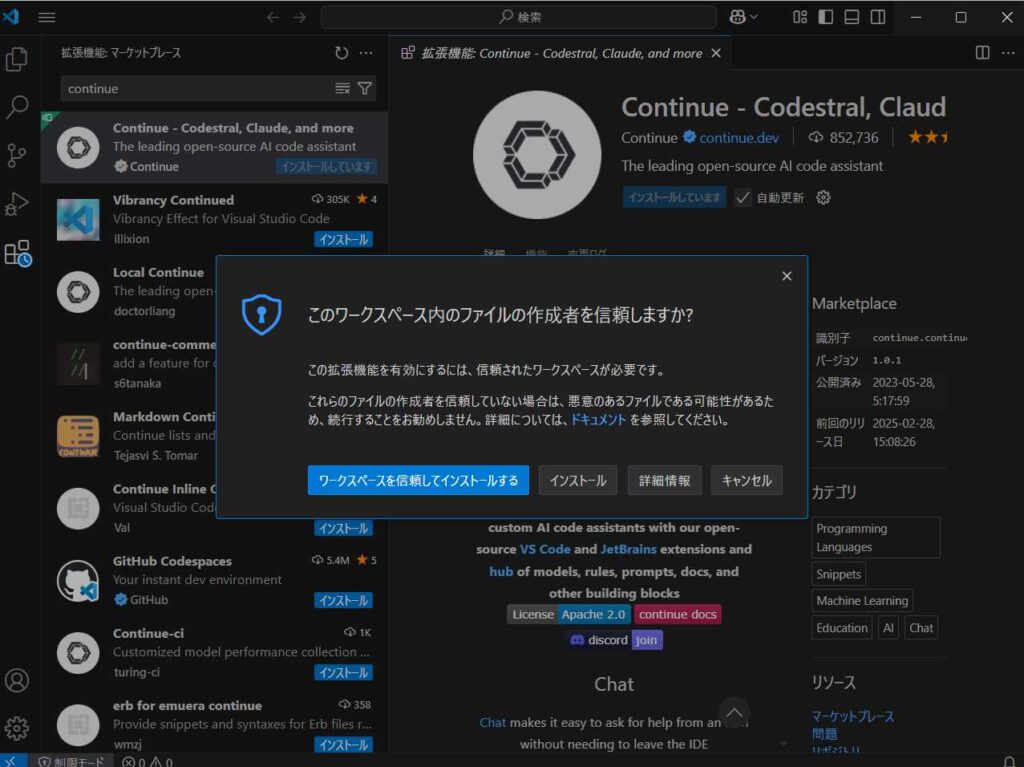
Task: Open the Snippets category tag
Action: (x=839, y=574)
